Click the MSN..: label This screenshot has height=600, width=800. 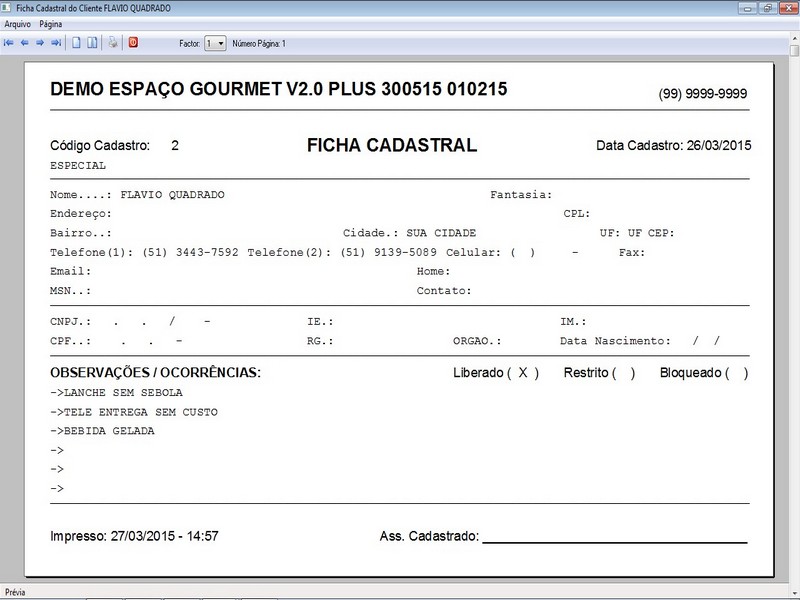pyautogui.click(x=70, y=291)
